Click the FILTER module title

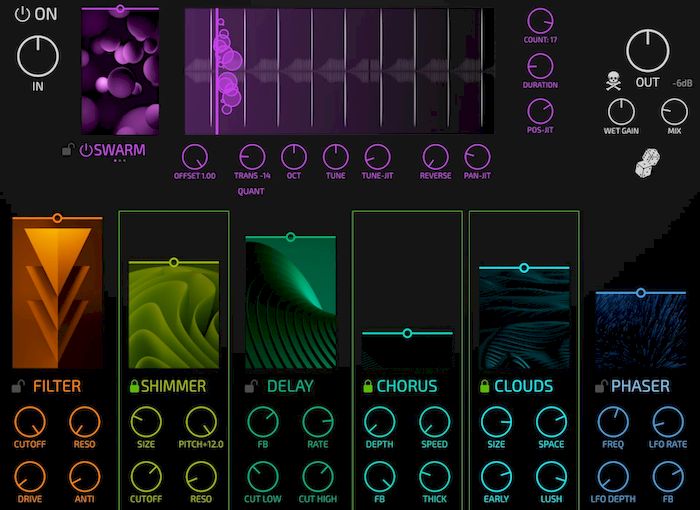[x=57, y=386]
